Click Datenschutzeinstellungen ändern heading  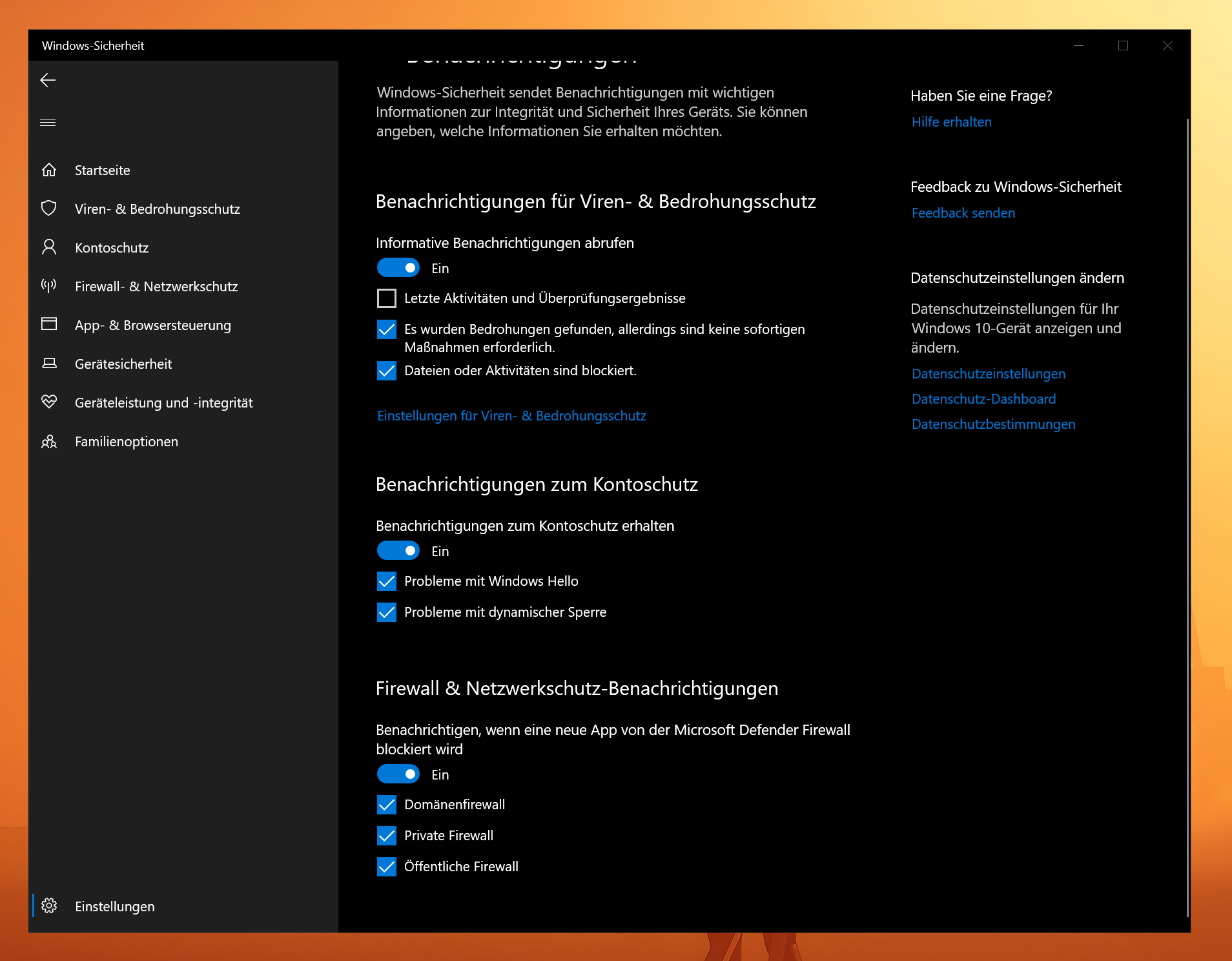[1017, 278]
